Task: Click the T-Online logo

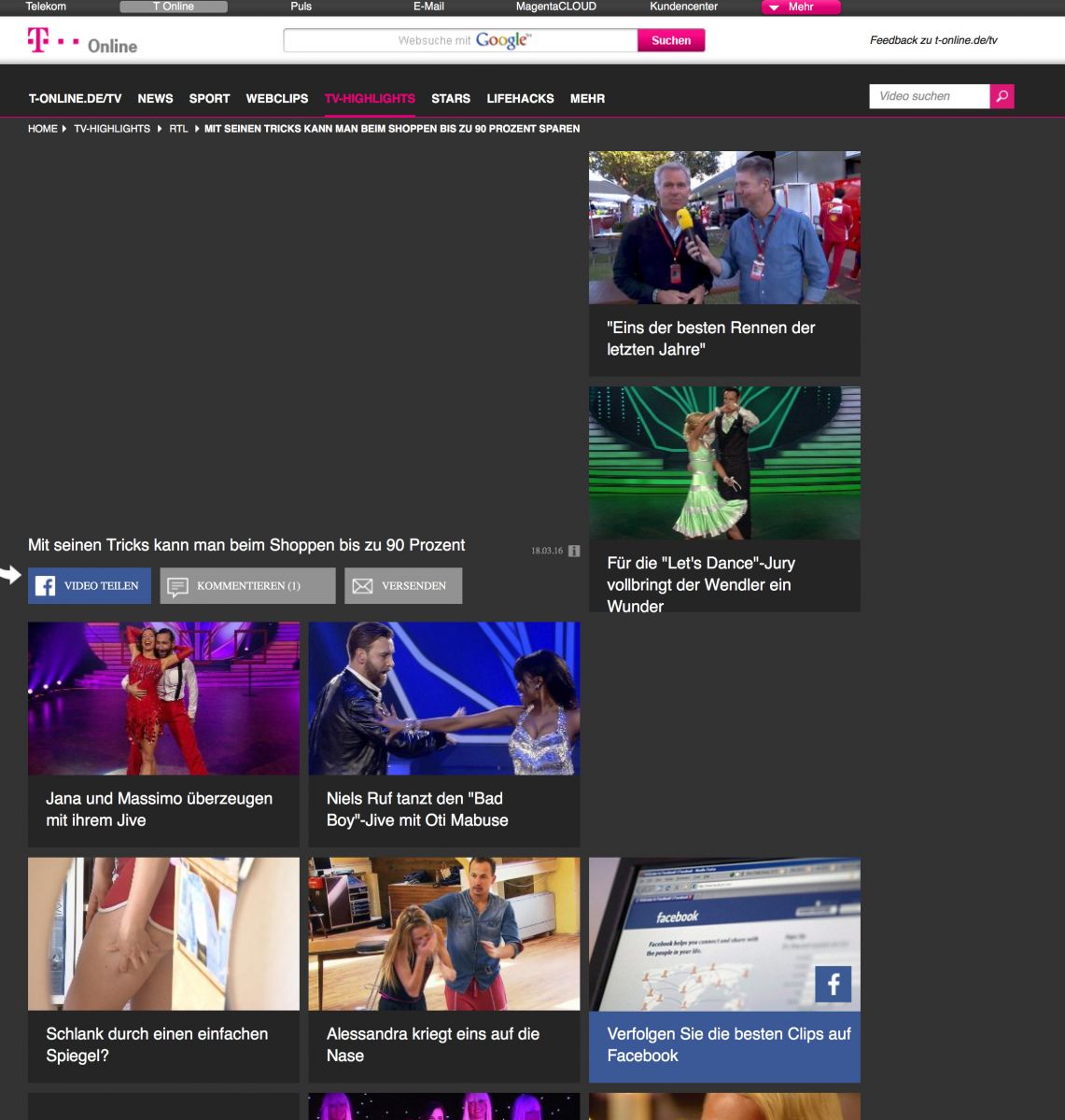Action: [82, 42]
